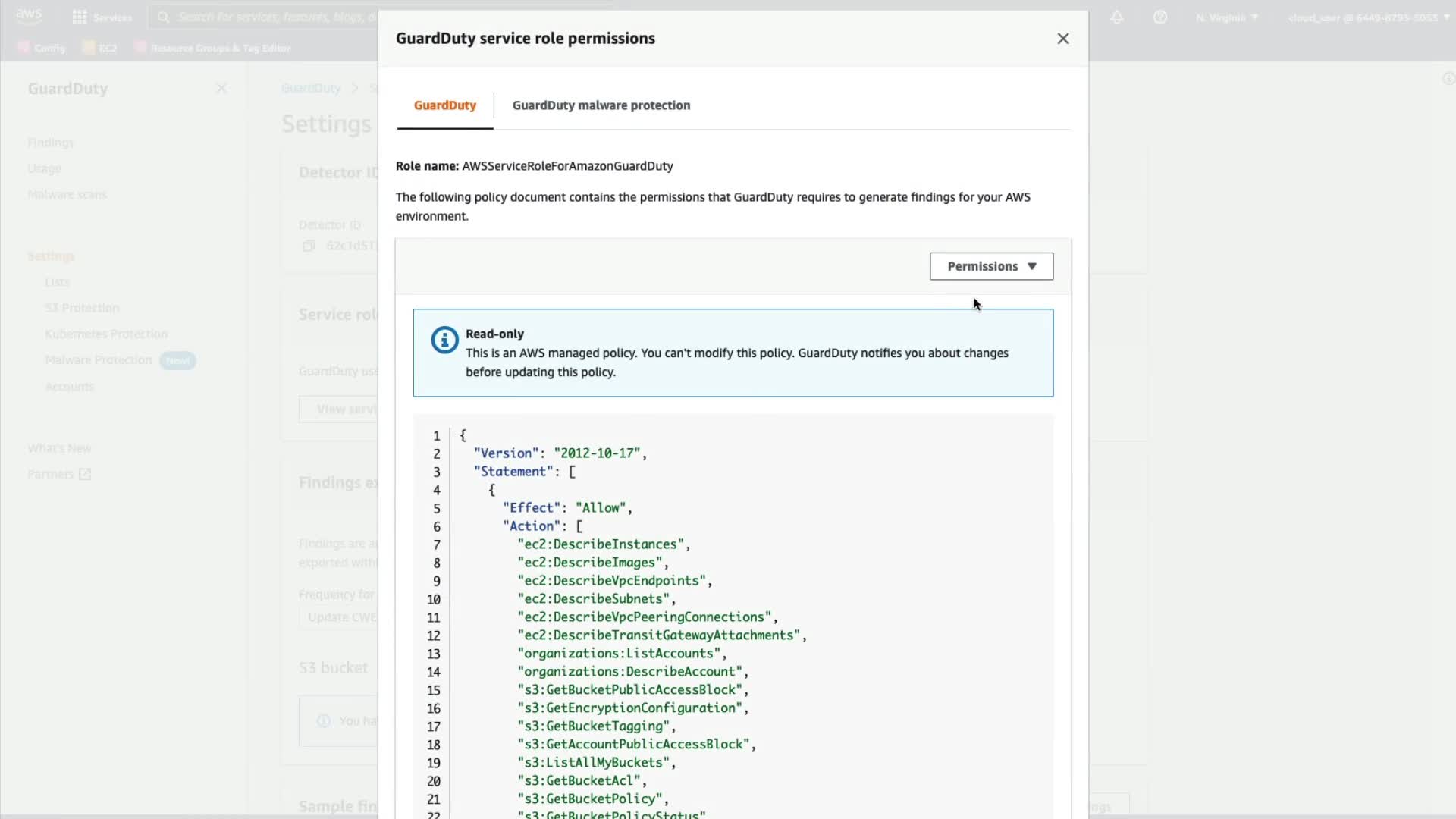Select the GuardDuty tab
The image size is (1456, 819).
tap(444, 105)
